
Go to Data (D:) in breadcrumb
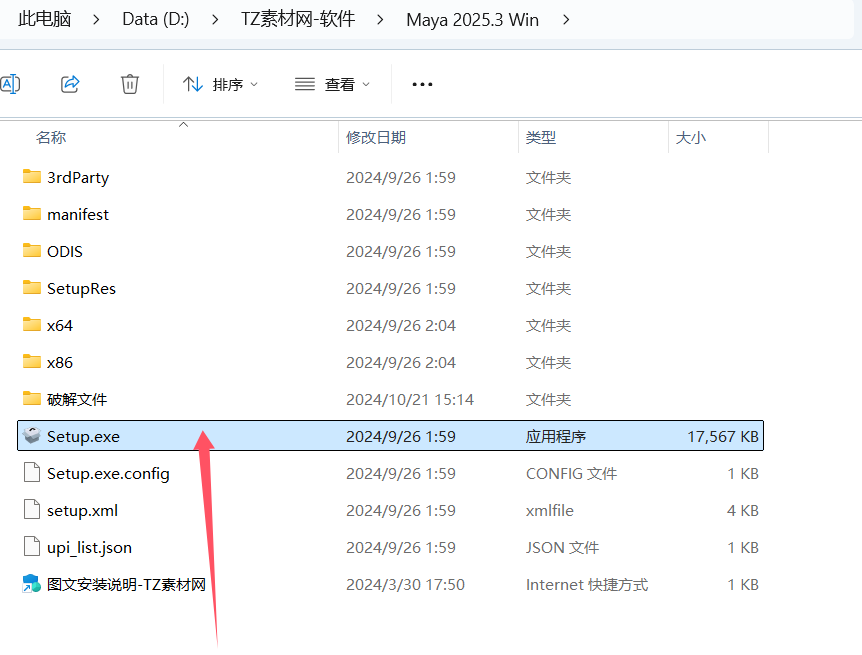coord(156,19)
